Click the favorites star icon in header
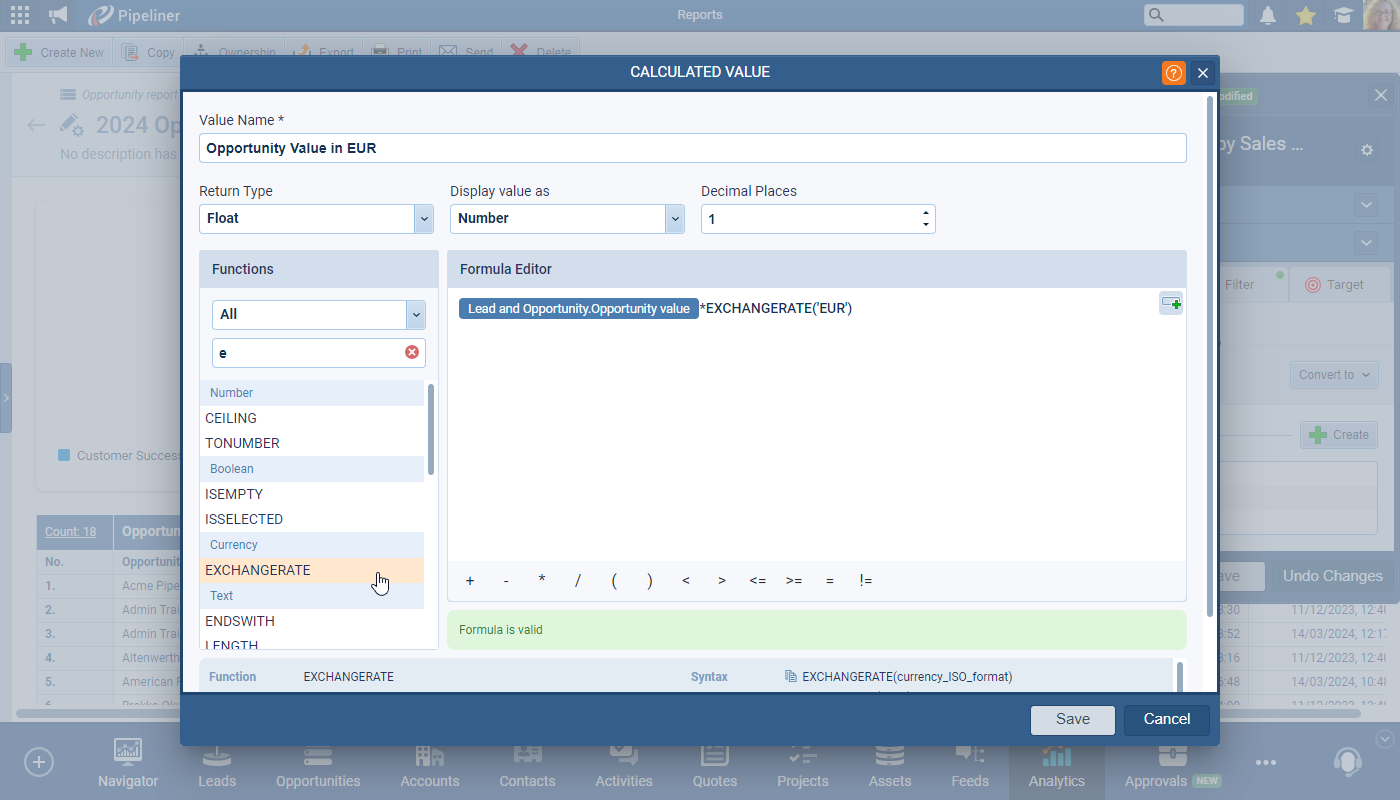This screenshot has height=800, width=1400. pos(1305,15)
